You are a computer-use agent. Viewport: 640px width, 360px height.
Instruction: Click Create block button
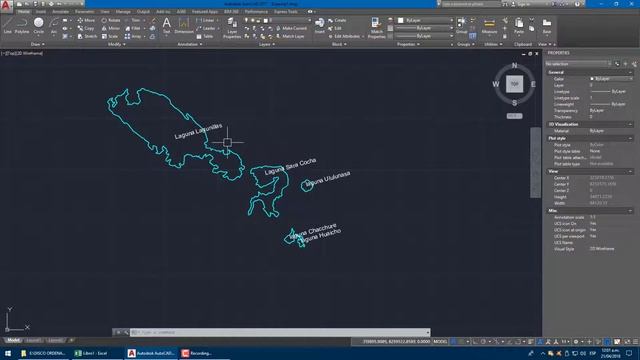click(x=337, y=20)
